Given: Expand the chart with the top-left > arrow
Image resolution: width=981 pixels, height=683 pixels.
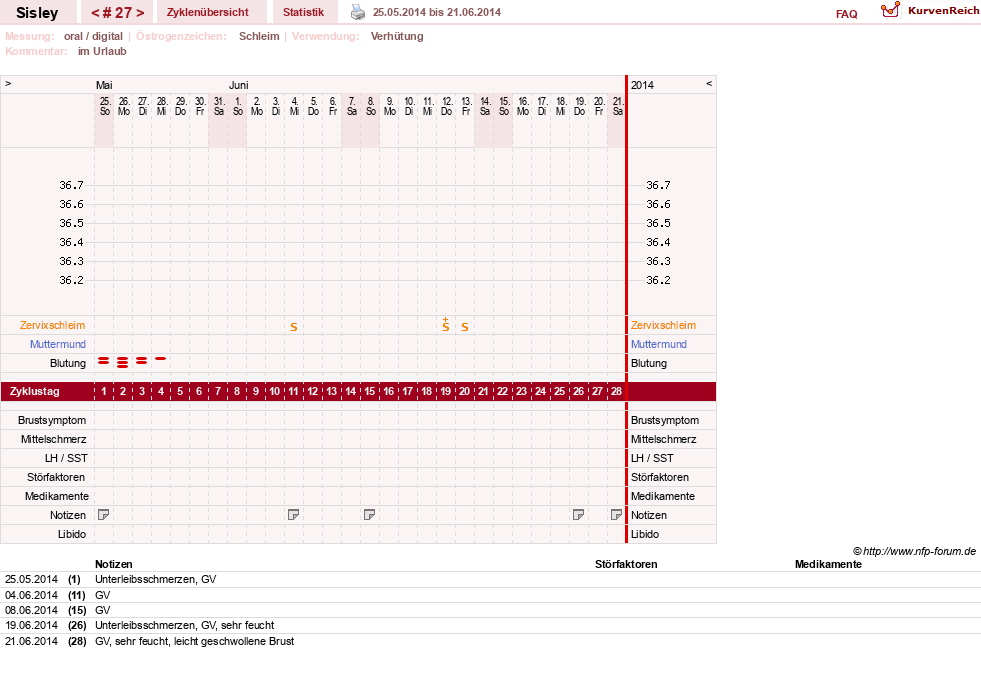Looking at the screenshot, I should coord(8,83).
